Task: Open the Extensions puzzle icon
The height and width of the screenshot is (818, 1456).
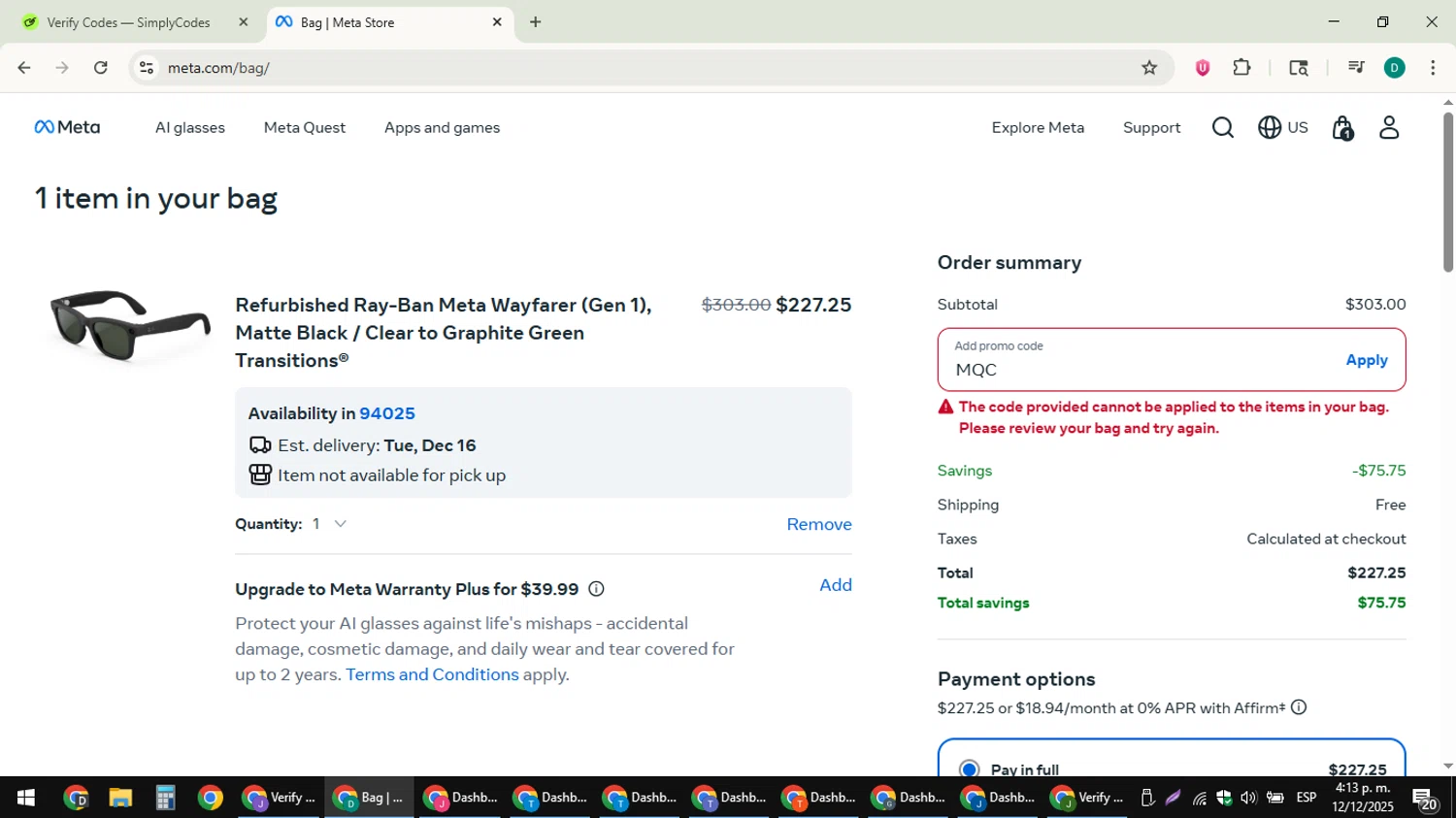Action: coord(1241,68)
